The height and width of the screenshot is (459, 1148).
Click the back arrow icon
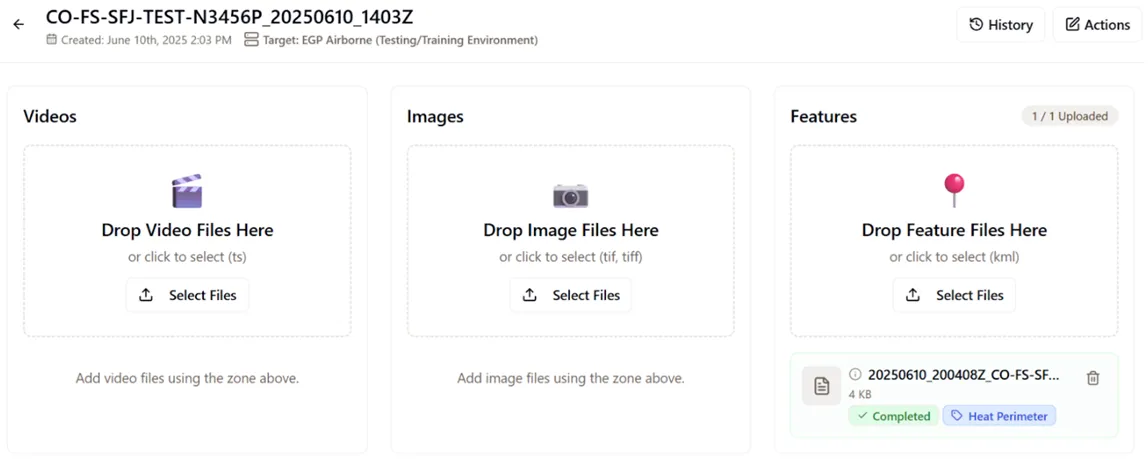[18, 24]
